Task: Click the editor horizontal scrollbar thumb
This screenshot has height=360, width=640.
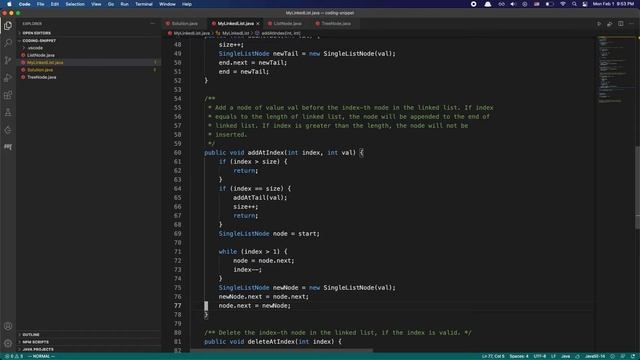Action: [x=281, y=350]
